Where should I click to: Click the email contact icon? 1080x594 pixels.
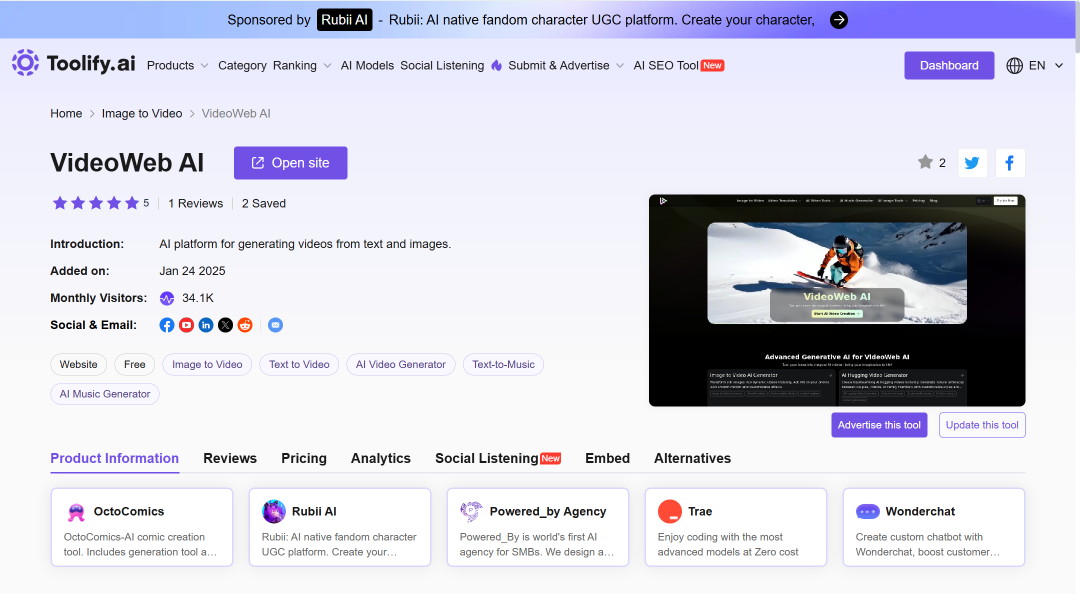(275, 325)
